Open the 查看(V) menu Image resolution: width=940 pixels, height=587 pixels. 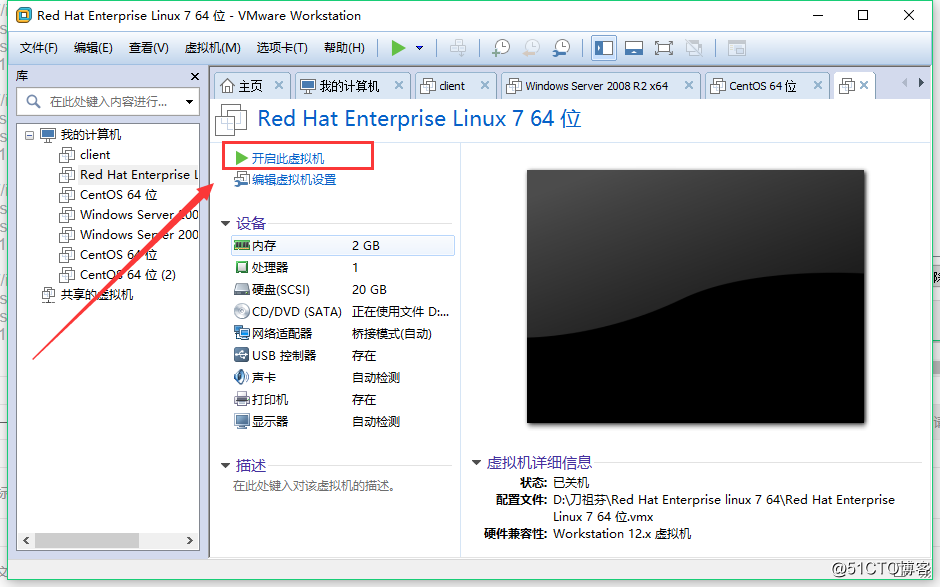tap(148, 48)
